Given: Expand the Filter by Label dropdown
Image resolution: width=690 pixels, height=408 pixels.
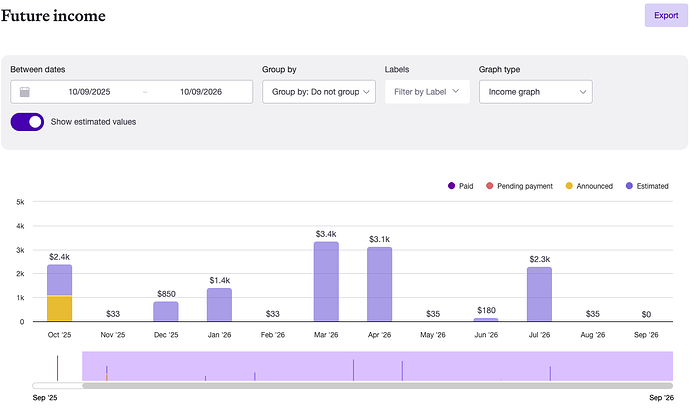Looking at the screenshot, I should [x=427, y=92].
